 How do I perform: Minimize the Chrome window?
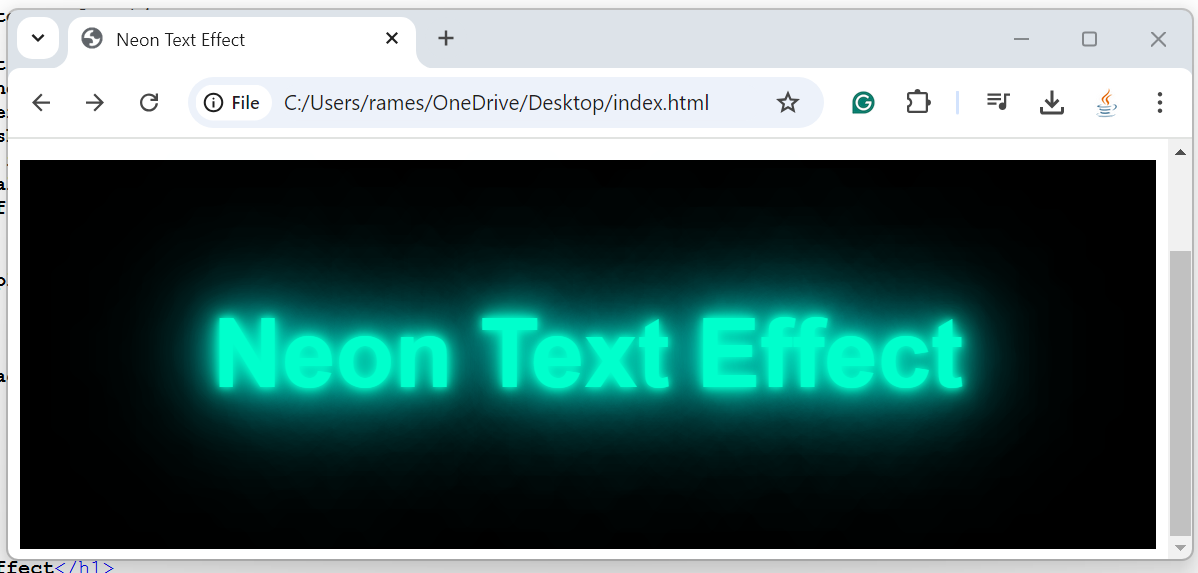1022,39
